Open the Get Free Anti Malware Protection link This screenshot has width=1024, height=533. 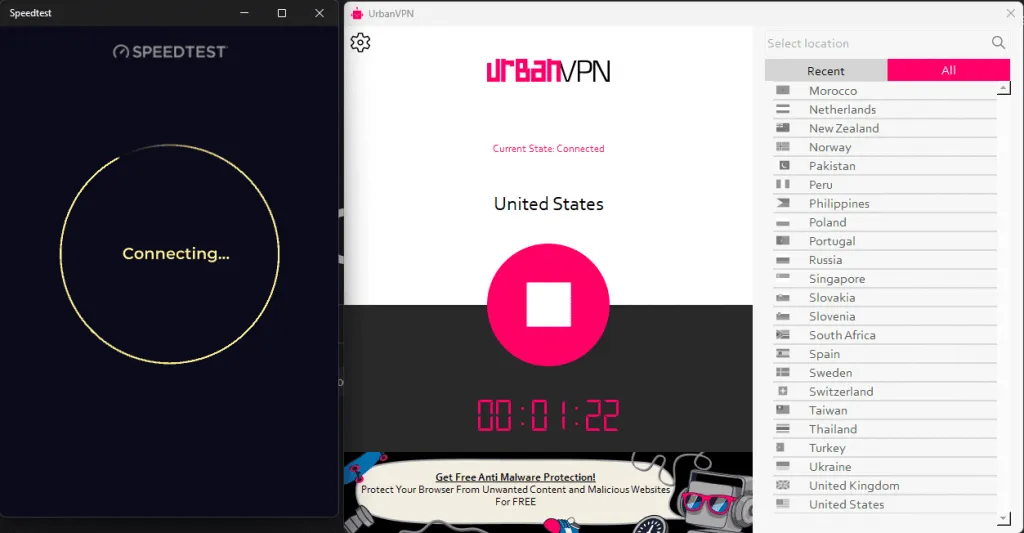click(515, 477)
